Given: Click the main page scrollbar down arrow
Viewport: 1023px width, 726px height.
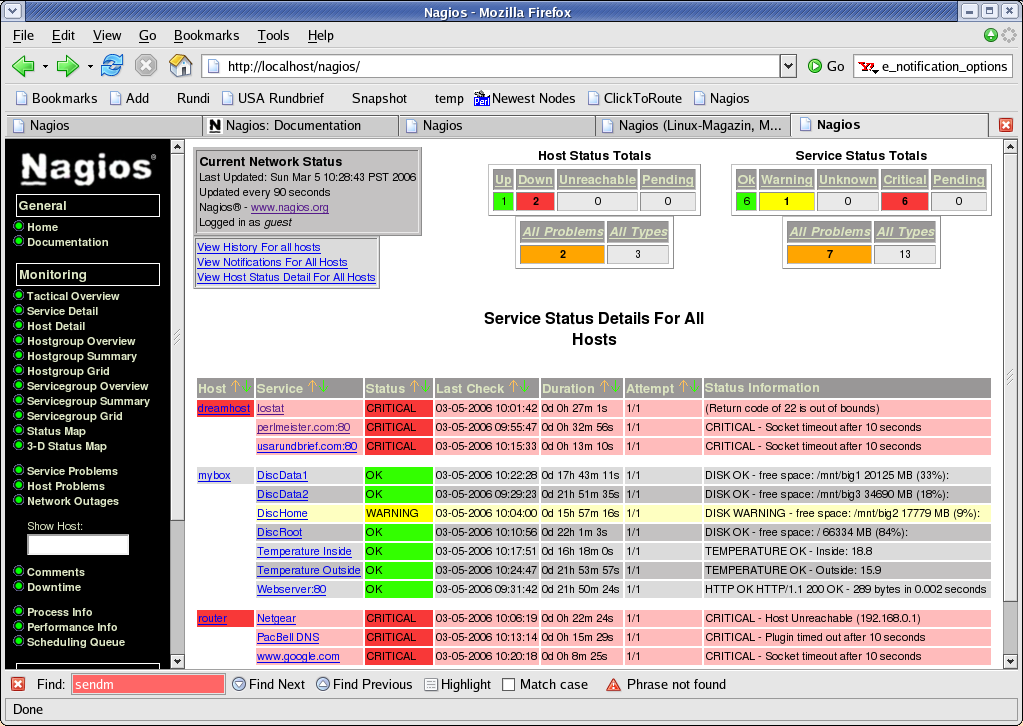Looking at the screenshot, I should 1010,661.
